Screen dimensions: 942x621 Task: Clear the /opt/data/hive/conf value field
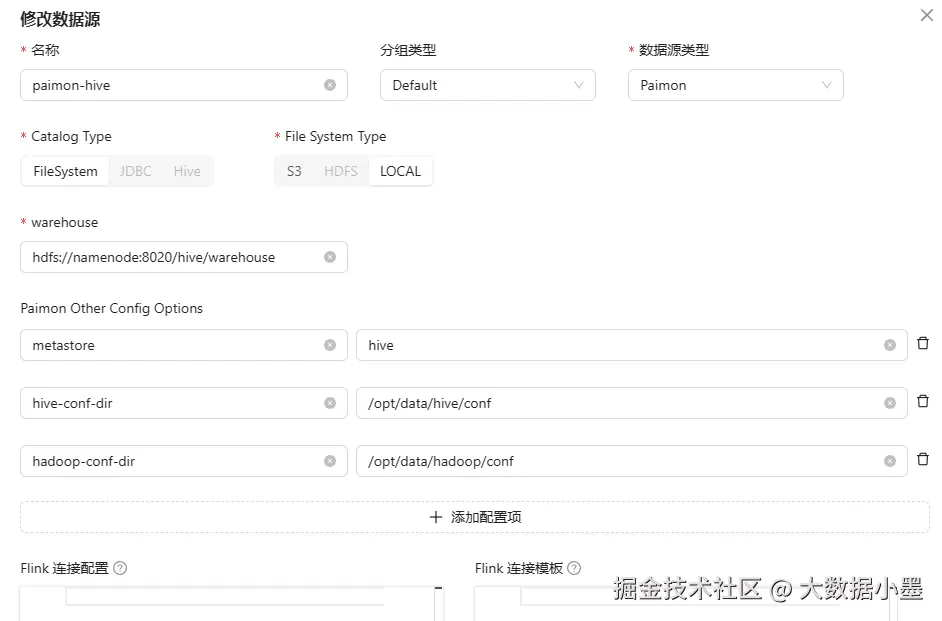890,403
